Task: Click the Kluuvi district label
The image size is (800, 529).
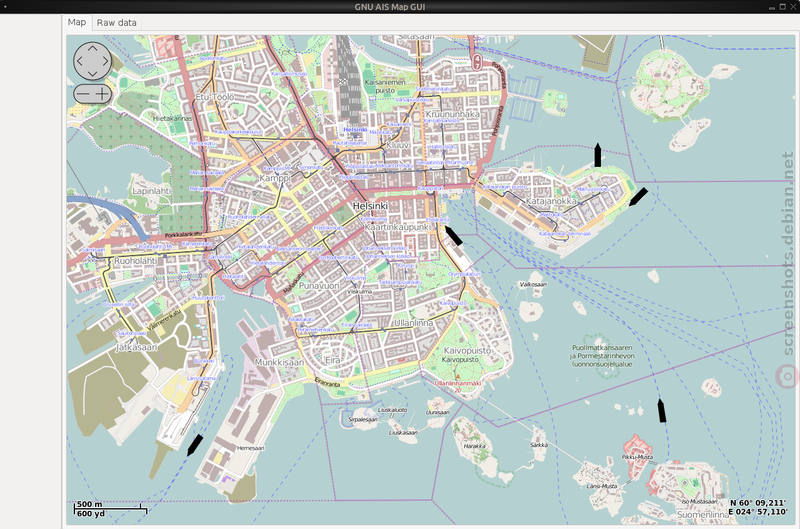Action: click(398, 145)
